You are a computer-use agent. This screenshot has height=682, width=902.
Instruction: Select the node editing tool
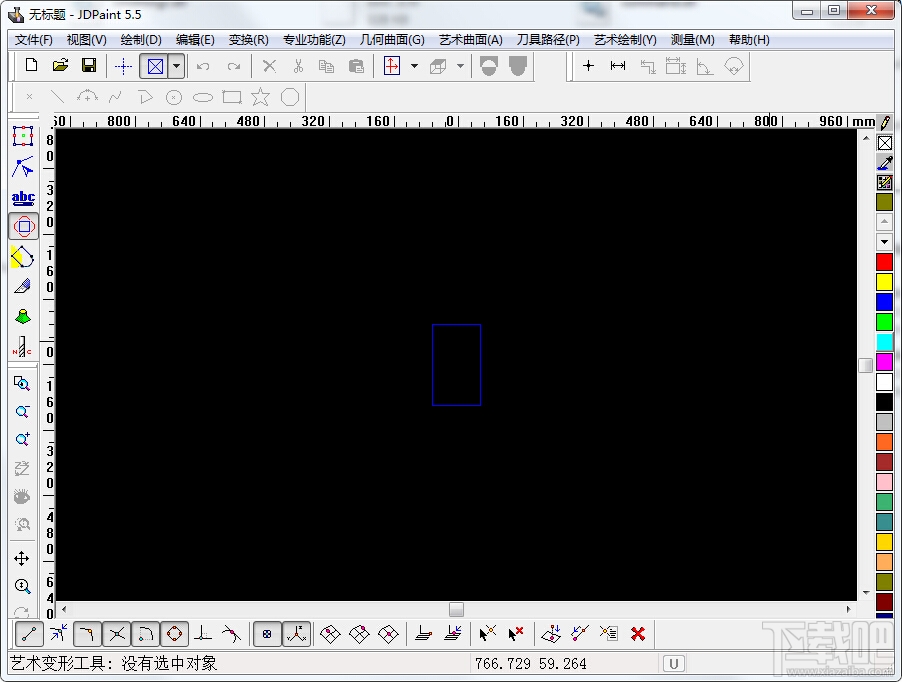pyautogui.click(x=23, y=167)
